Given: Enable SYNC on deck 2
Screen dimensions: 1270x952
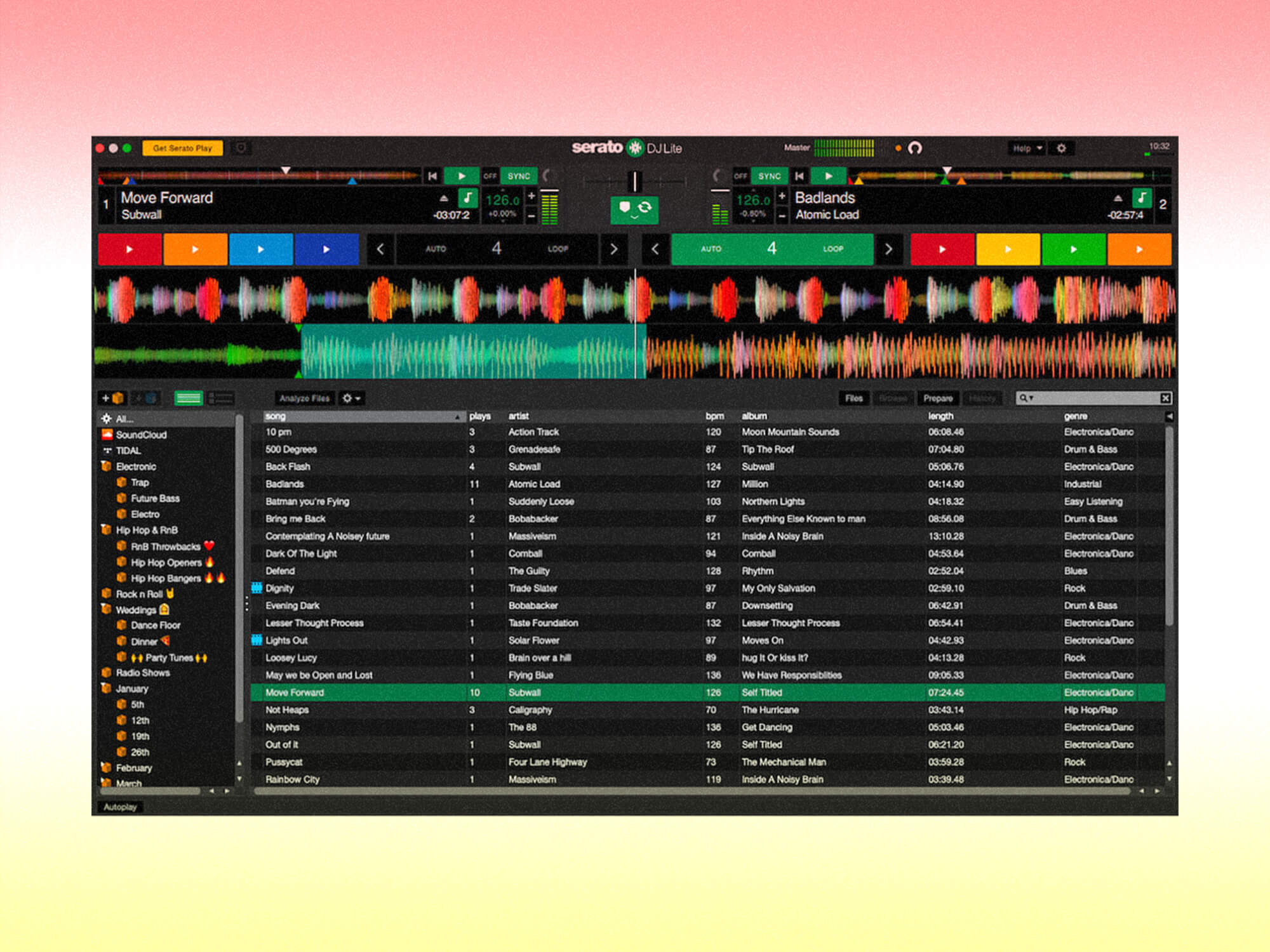Looking at the screenshot, I should 769,176.
